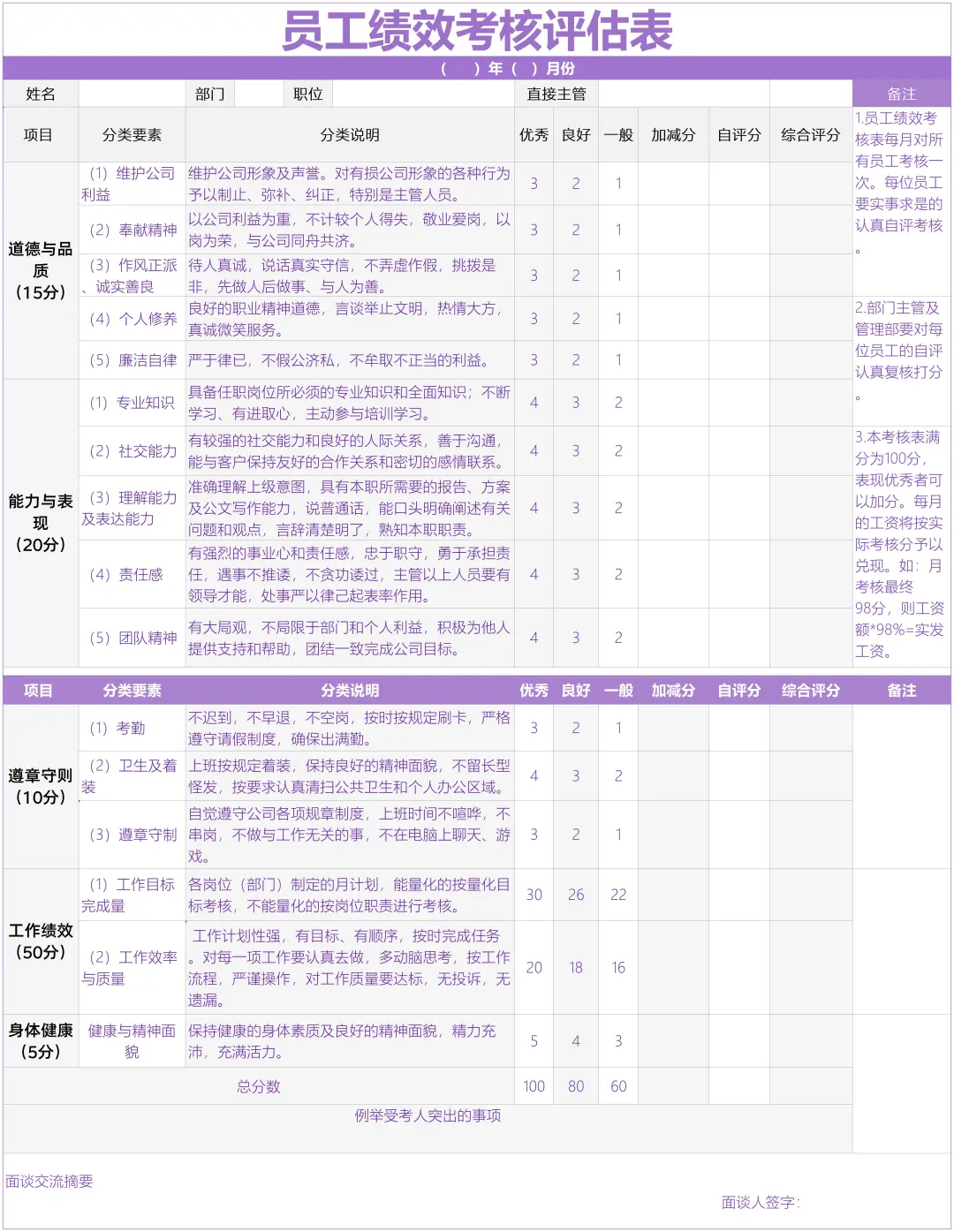This screenshot has width=954, height=1232.
Task: Click the 良好 score 18 cell
Action: 576,968
